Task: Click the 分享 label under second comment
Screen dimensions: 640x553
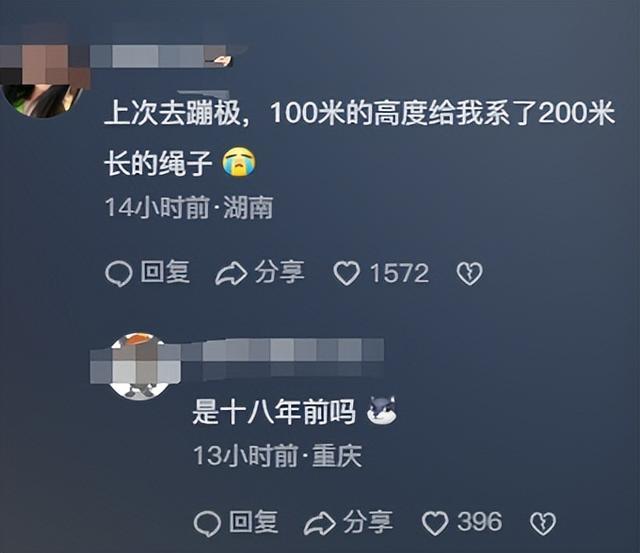Action: tap(368, 522)
